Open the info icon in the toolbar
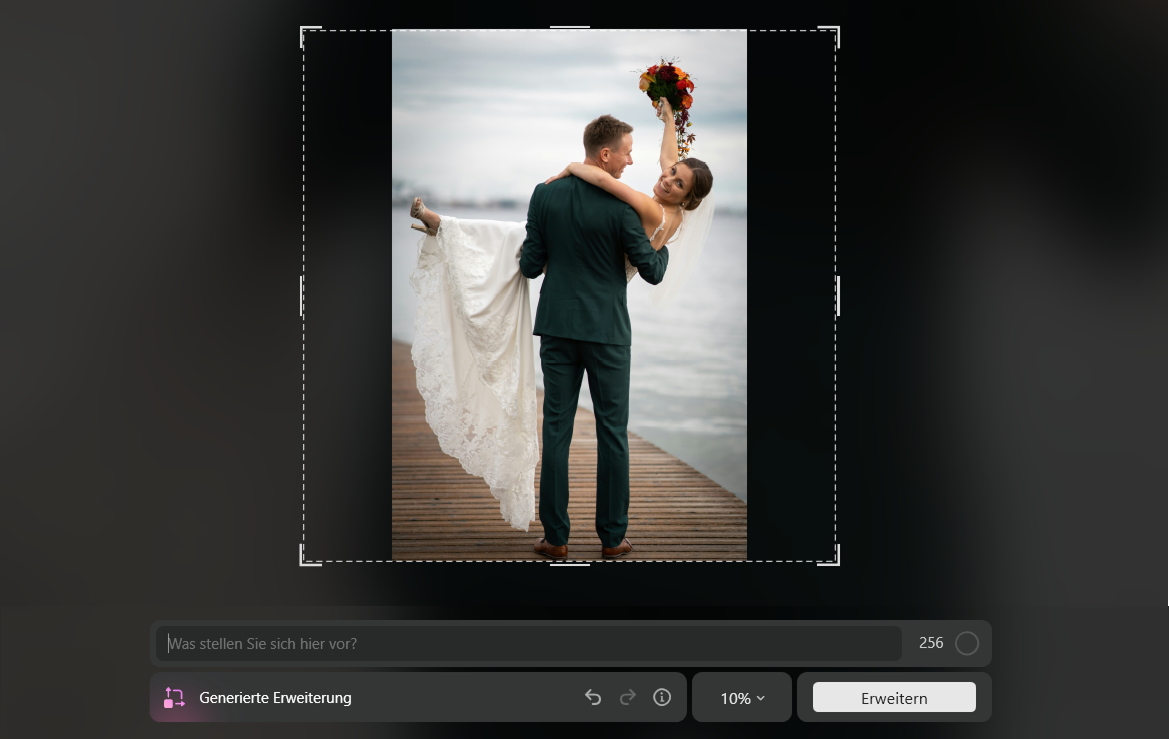Image resolution: width=1169 pixels, height=739 pixels. tap(662, 697)
